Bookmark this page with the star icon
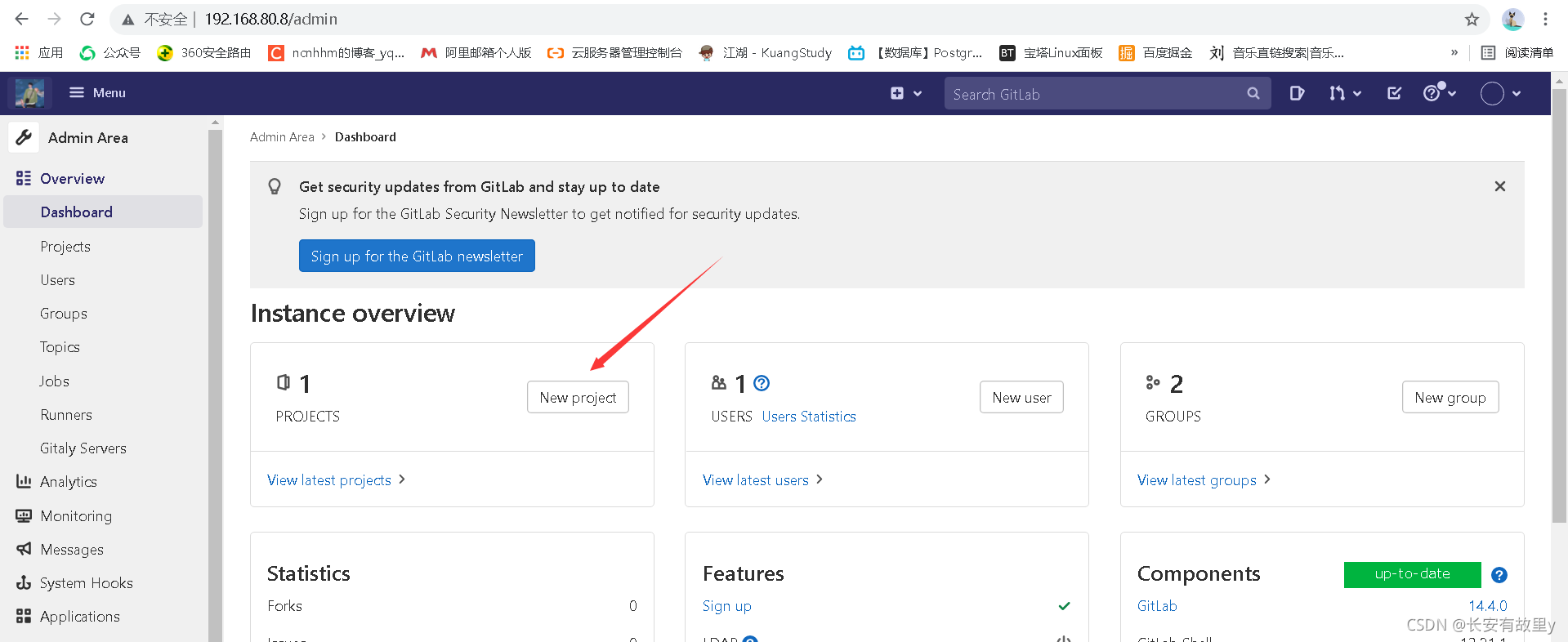Viewport: 1568px width, 642px height. tap(1472, 19)
